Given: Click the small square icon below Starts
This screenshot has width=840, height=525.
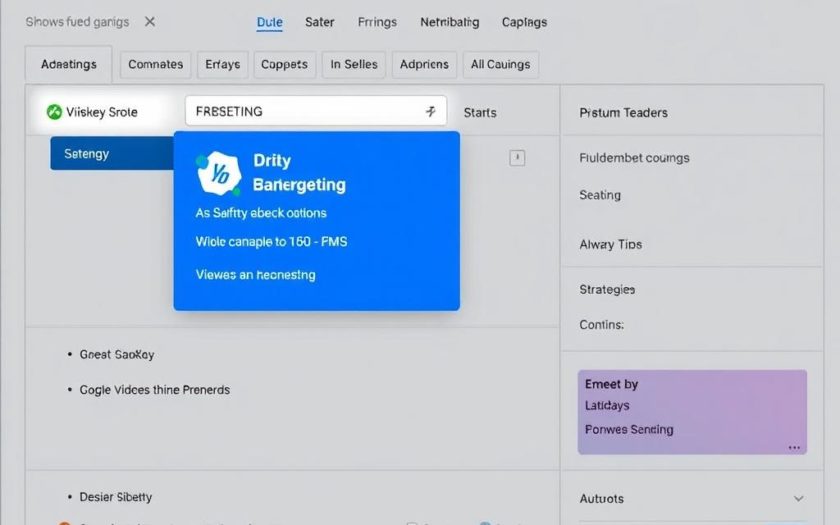Looking at the screenshot, I should (517, 157).
